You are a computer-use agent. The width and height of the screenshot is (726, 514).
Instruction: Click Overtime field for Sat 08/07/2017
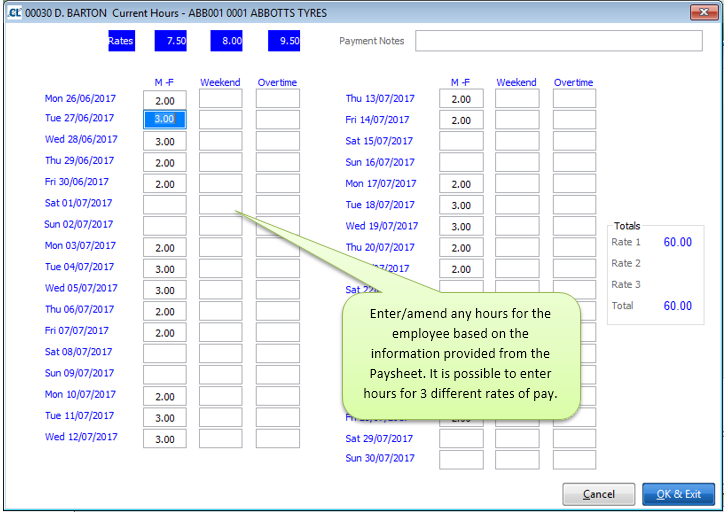[x=278, y=353]
